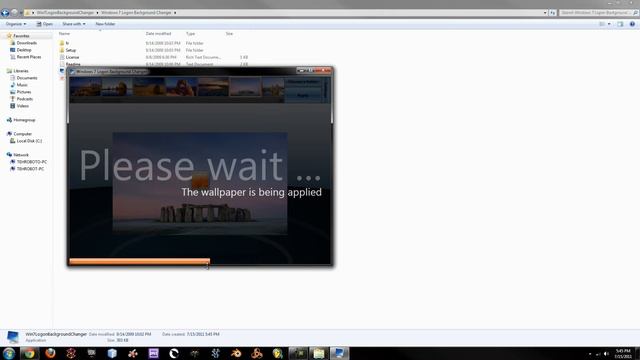Select Local Disk (C:) in sidebar
This screenshot has width=640, height=360.
pos(29,141)
